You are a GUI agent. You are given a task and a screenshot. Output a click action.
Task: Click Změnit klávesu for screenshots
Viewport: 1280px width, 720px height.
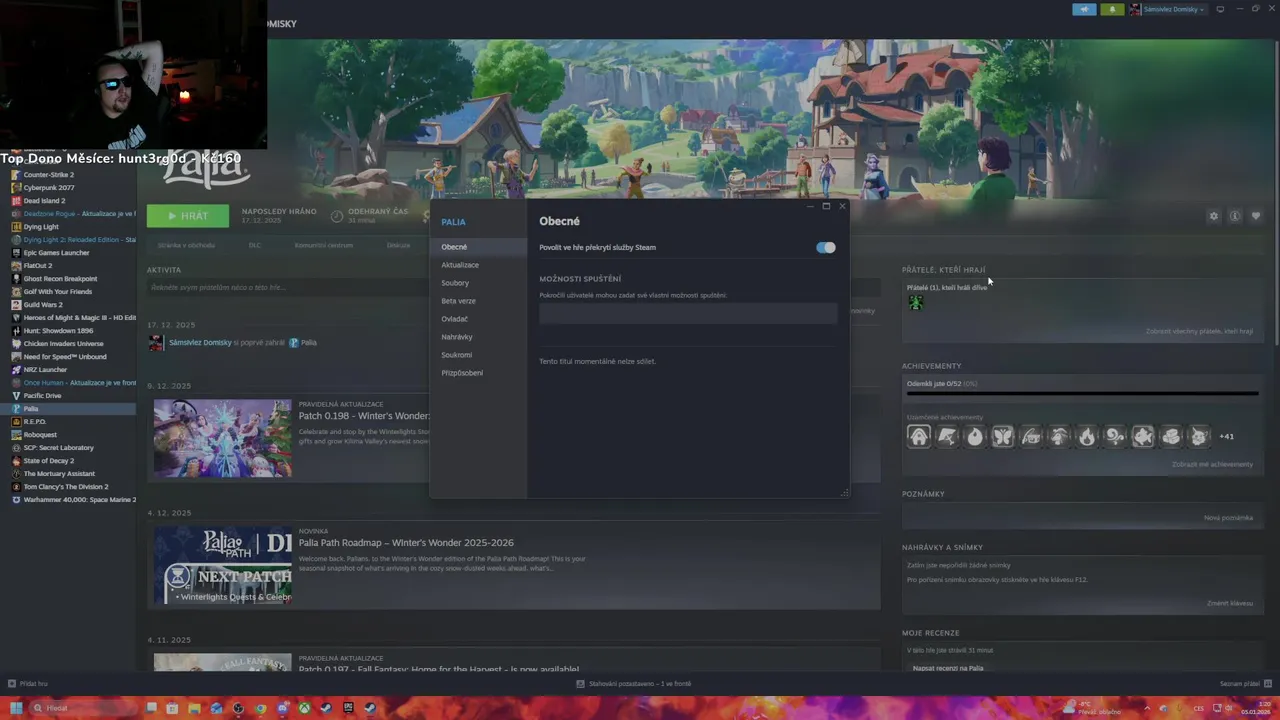click(x=1229, y=604)
